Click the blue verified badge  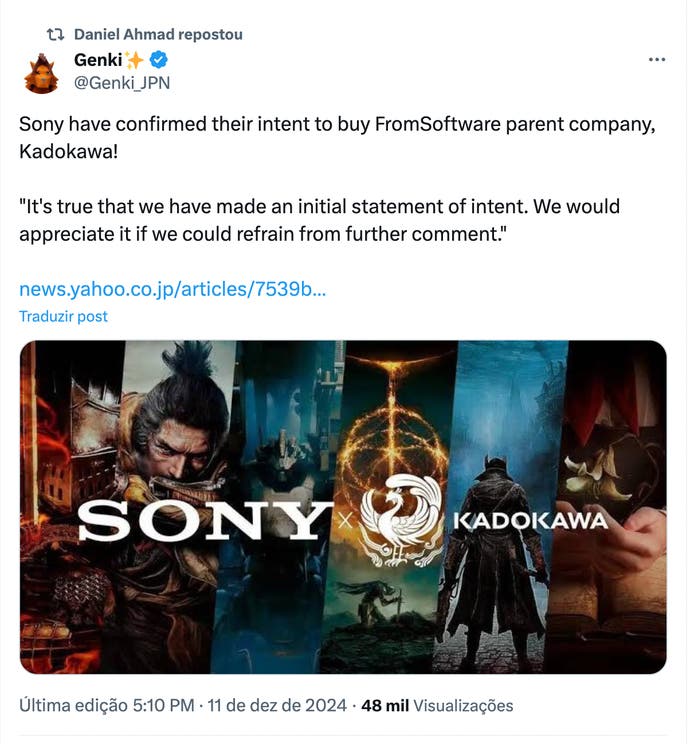point(158,61)
